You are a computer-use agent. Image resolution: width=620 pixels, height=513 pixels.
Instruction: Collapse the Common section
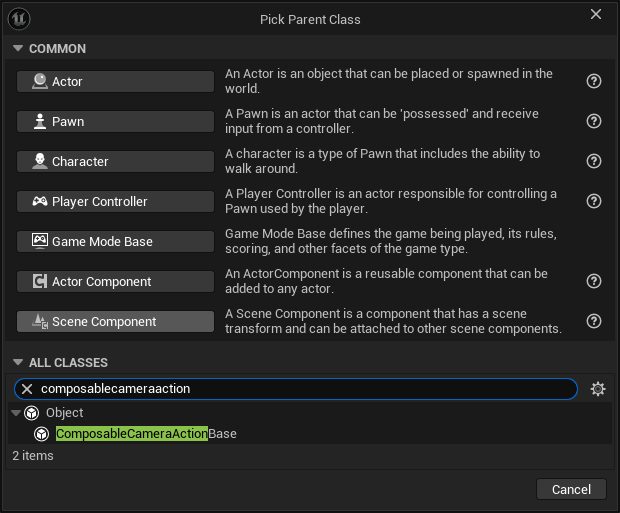(18, 48)
